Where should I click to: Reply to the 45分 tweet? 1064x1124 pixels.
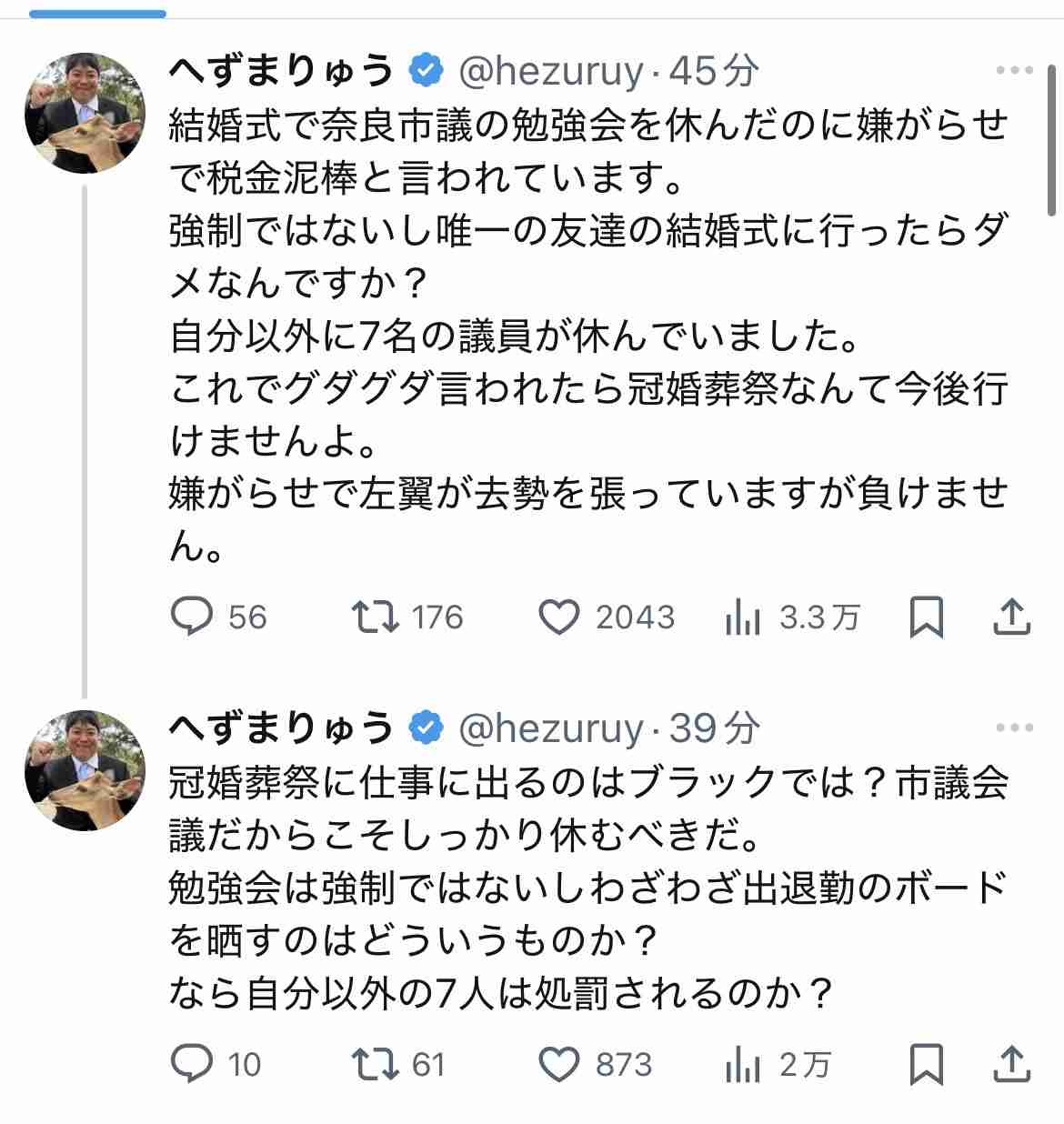192,617
